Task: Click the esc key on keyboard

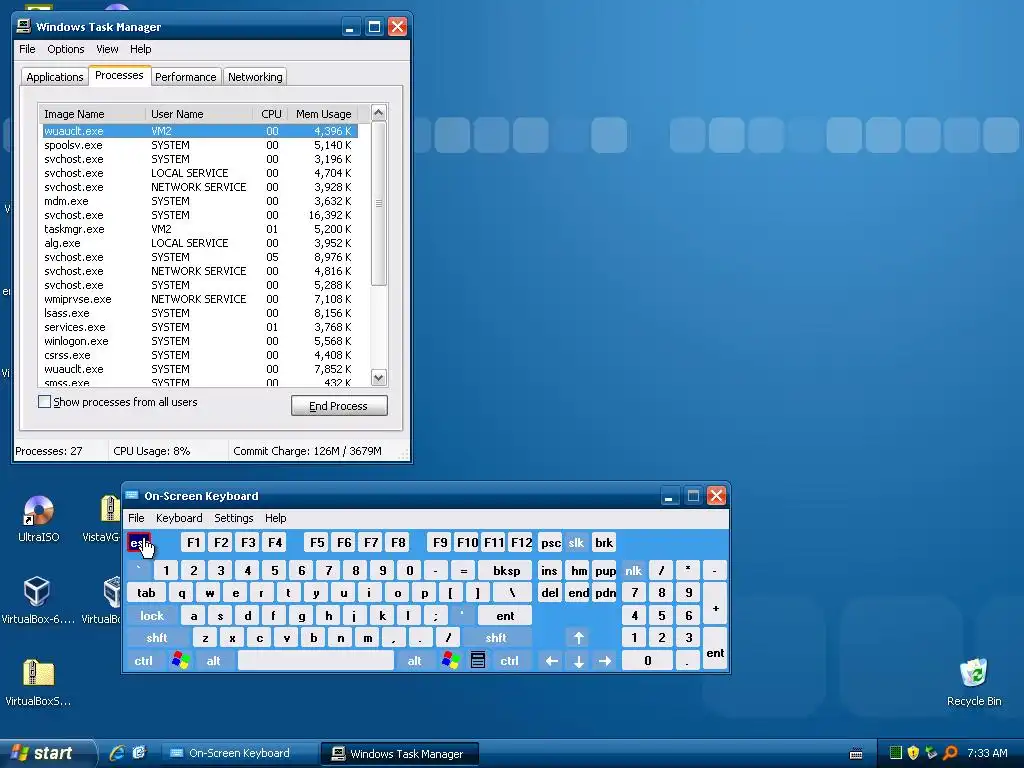Action: pyautogui.click(x=138, y=543)
